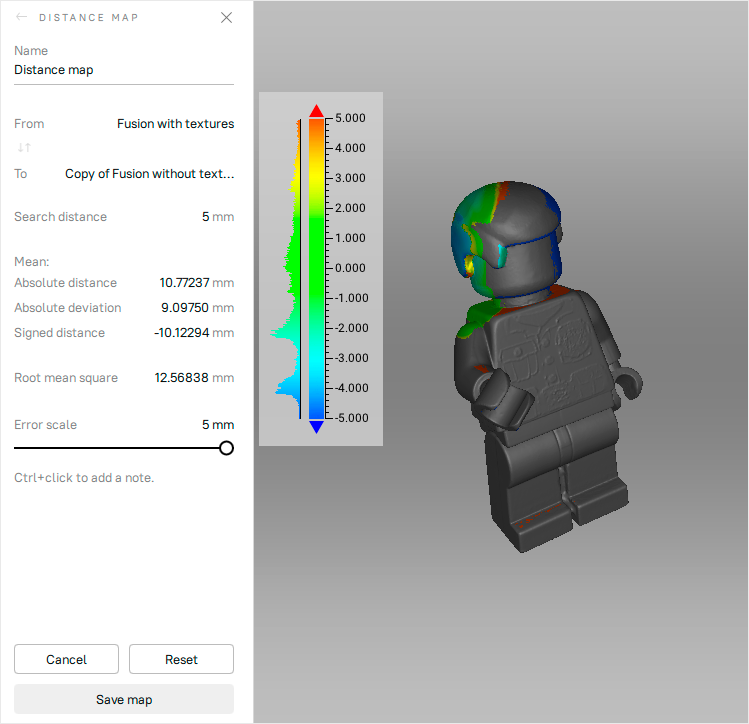The width and height of the screenshot is (749, 724).
Task: Click the 0.000 scale label
Action: tap(350, 268)
